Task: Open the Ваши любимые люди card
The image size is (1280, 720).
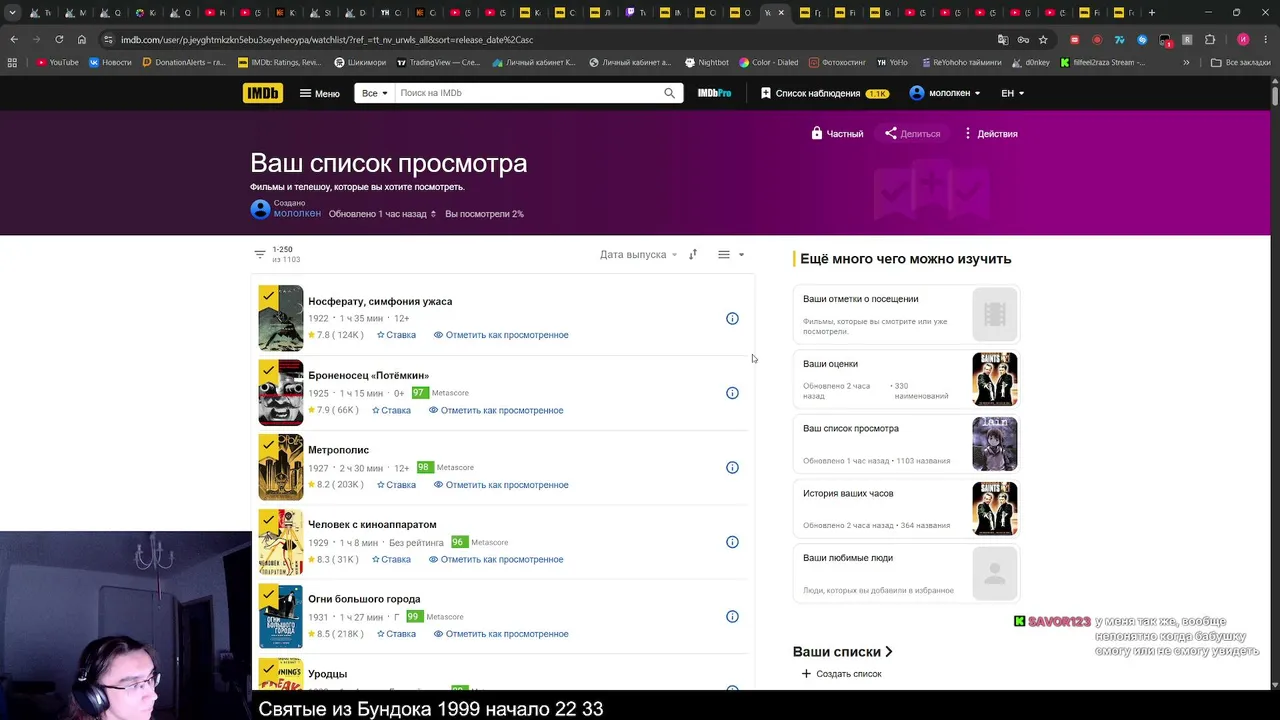Action: tap(906, 573)
